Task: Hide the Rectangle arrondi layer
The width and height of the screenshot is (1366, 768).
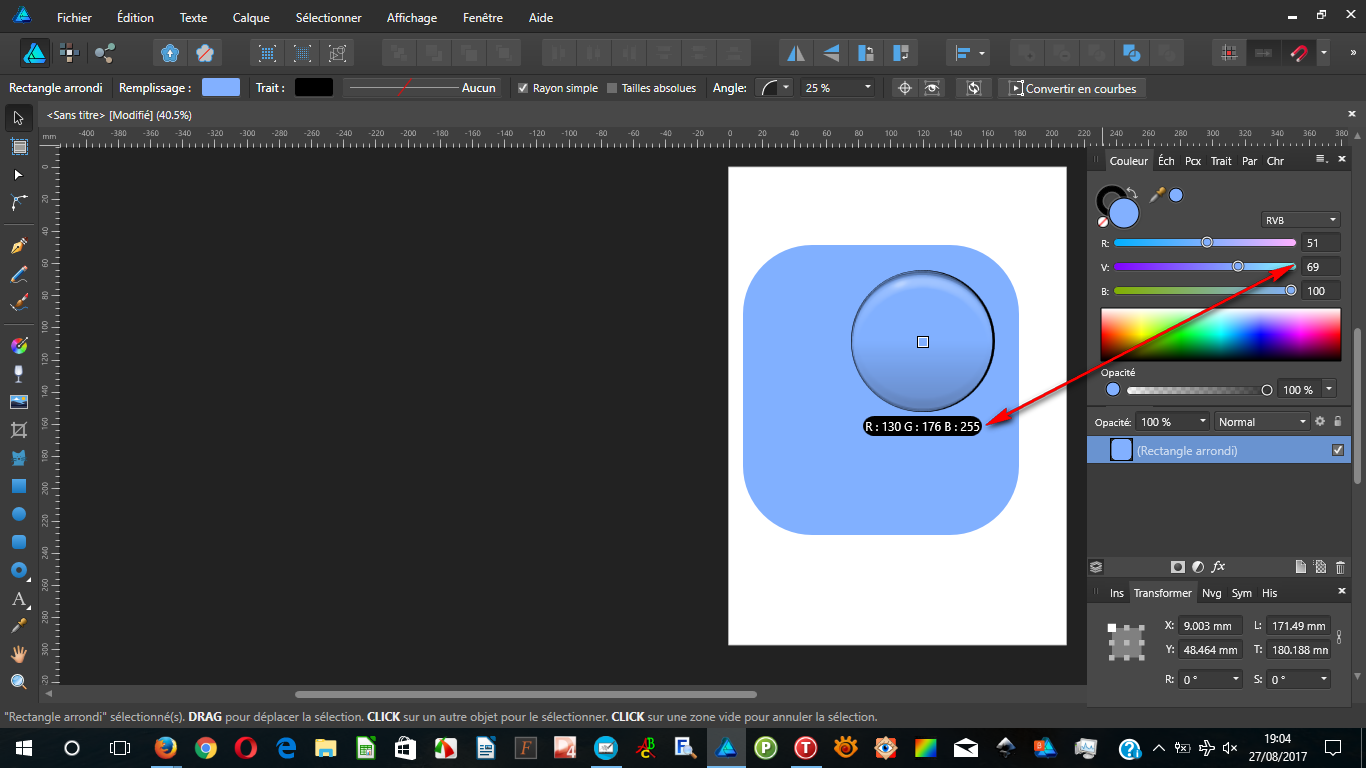Action: (1338, 451)
